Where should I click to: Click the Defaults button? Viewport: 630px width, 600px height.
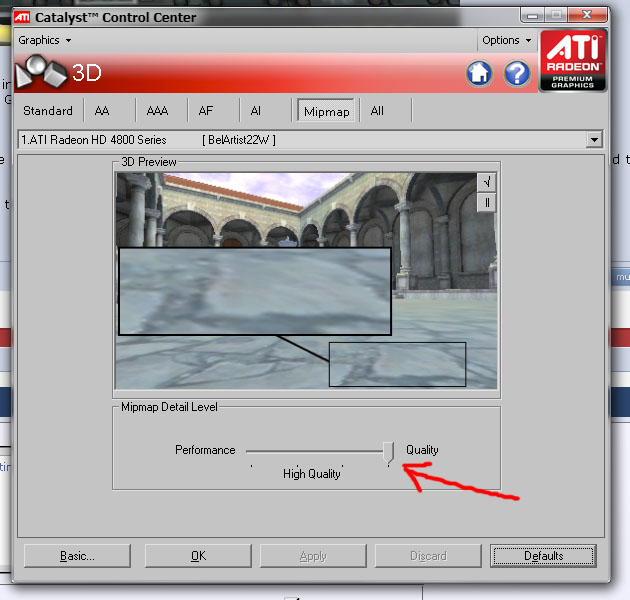(543, 556)
